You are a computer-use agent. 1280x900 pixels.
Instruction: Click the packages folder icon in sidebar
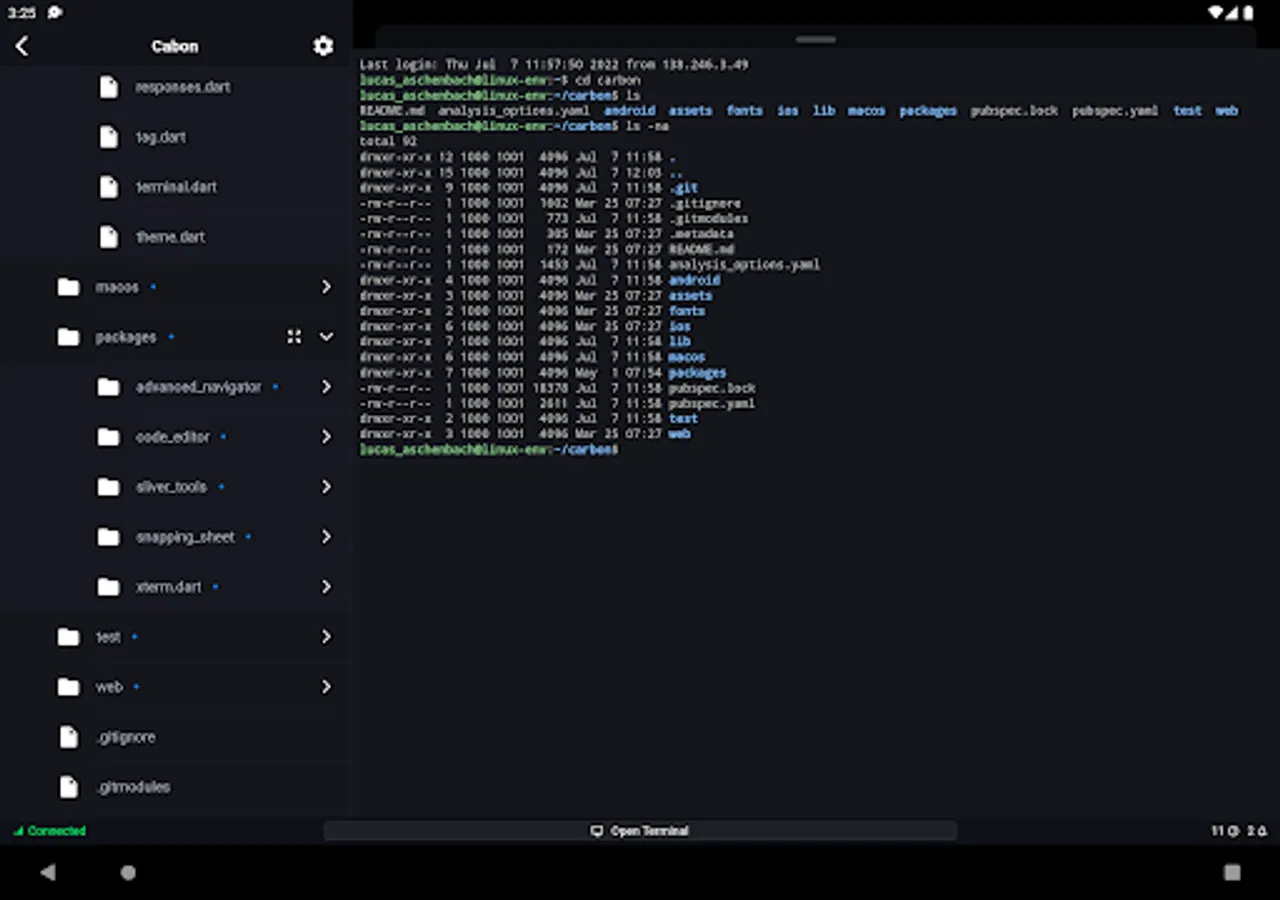tap(68, 337)
